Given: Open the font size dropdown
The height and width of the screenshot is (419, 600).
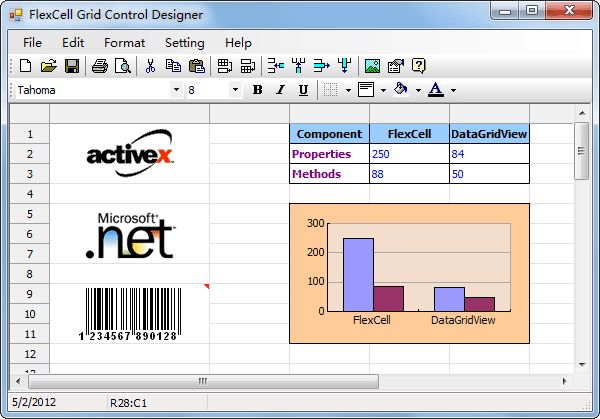Looking at the screenshot, I should point(236,90).
